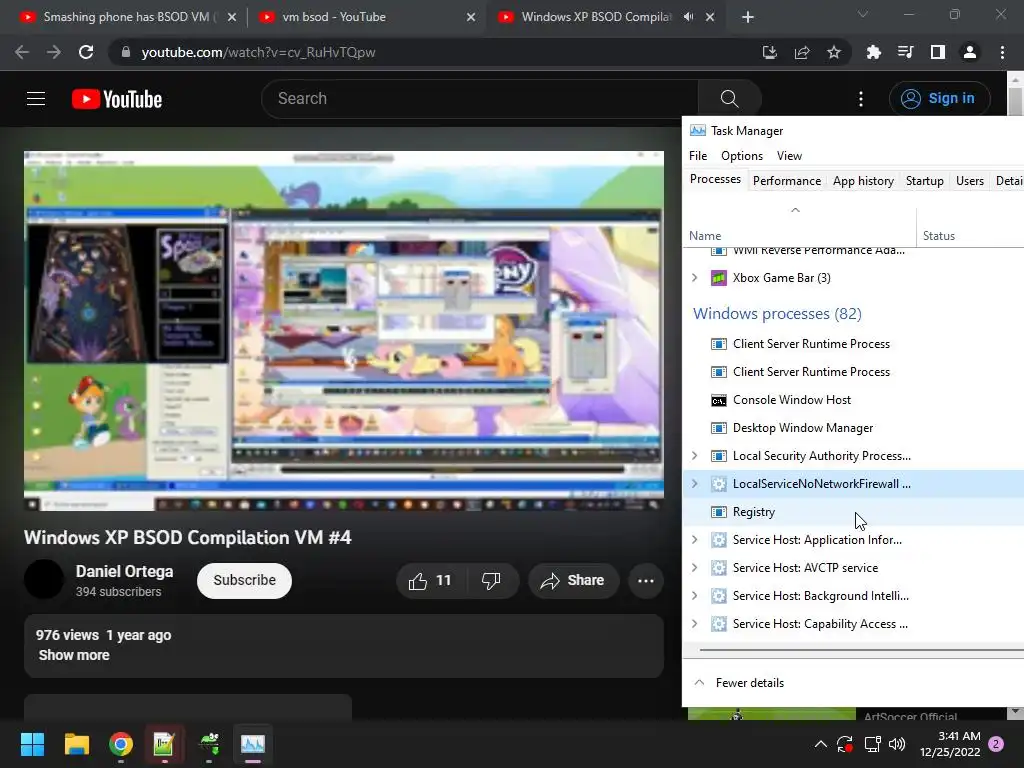The width and height of the screenshot is (1024, 768).
Task: Show hidden tray icons chevron
Action: pyautogui.click(x=820, y=744)
